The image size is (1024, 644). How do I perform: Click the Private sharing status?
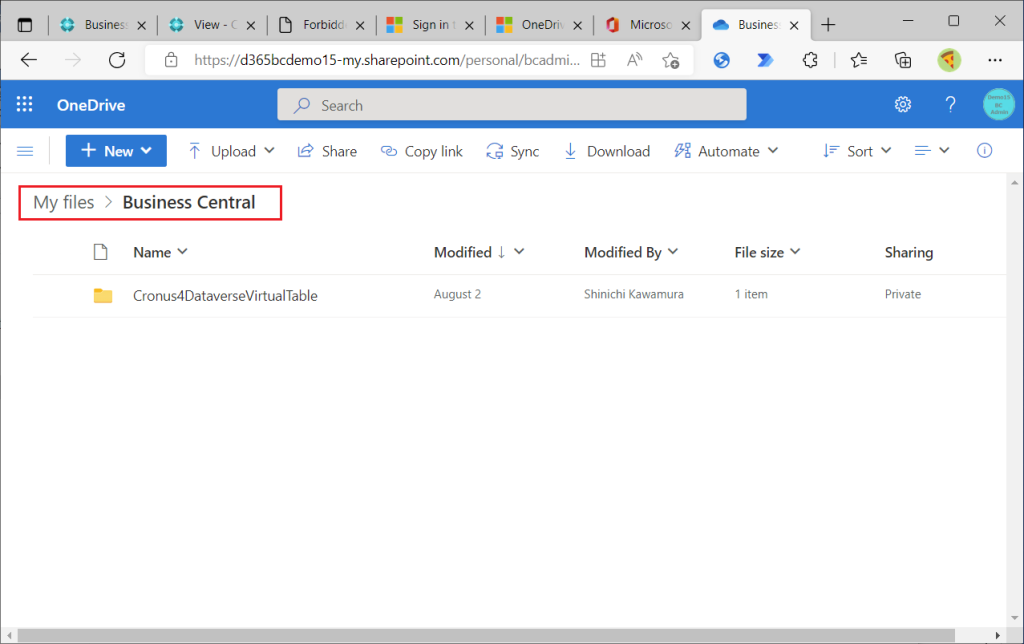coord(903,294)
